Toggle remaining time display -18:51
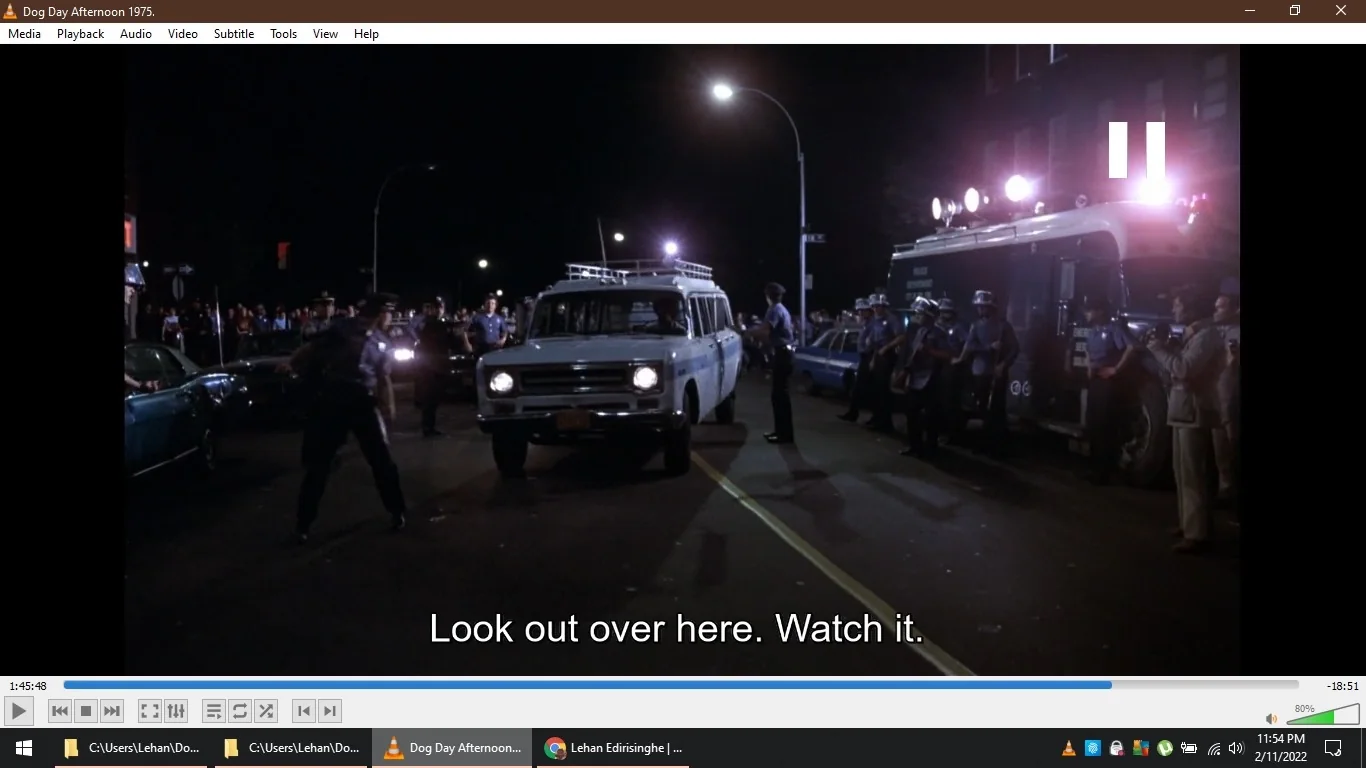The image size is (1366, 768). pos(1342,686)
